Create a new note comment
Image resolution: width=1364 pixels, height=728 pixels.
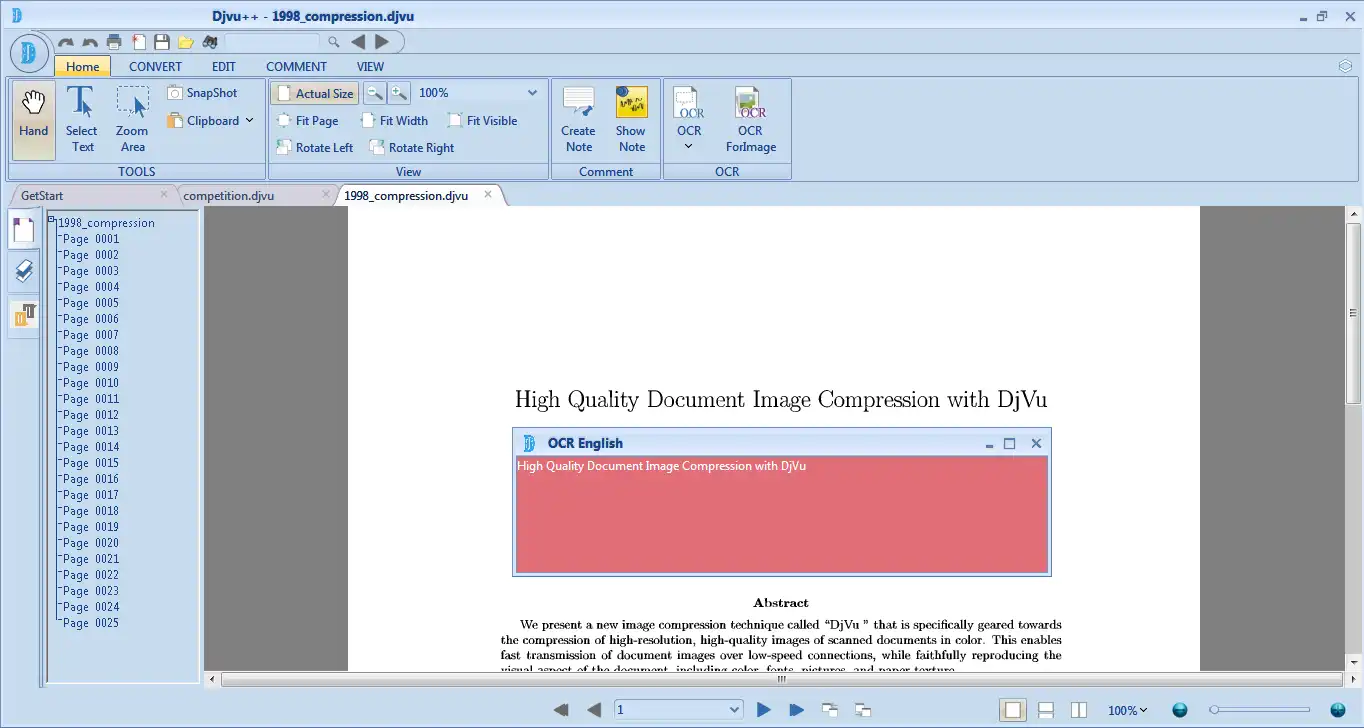pyautogui.click(x=578, y=121)
